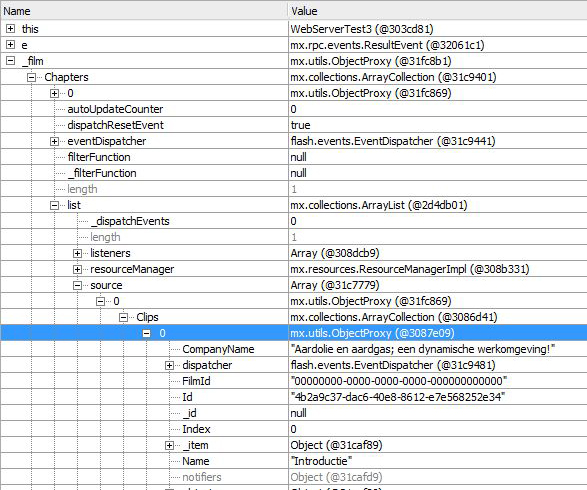This screenshot has width=587, height=490.
Task: Click the Name column header
Action: click(144, 11)
